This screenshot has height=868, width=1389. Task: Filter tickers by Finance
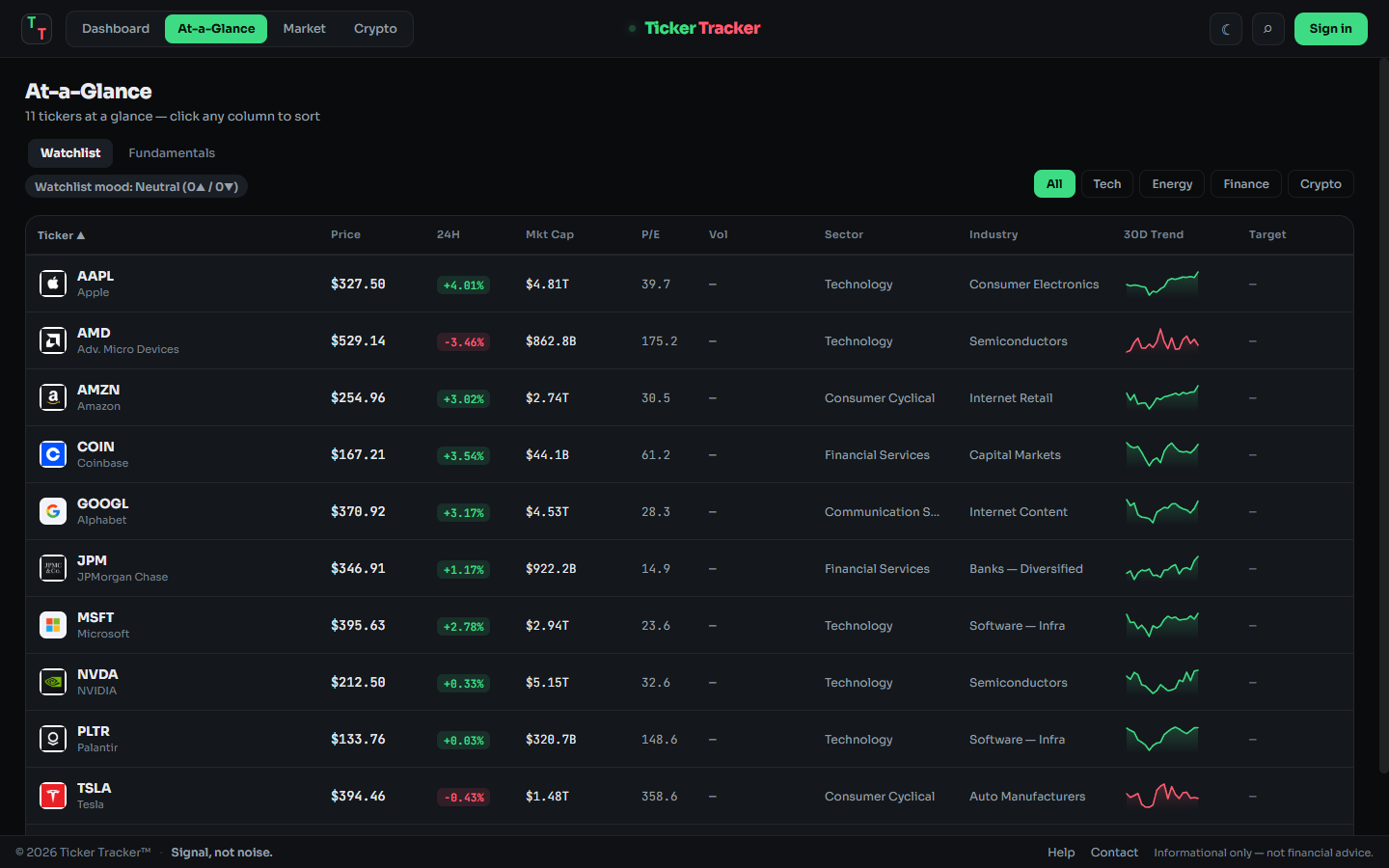pyautogui.click(x=1246, y=184)
